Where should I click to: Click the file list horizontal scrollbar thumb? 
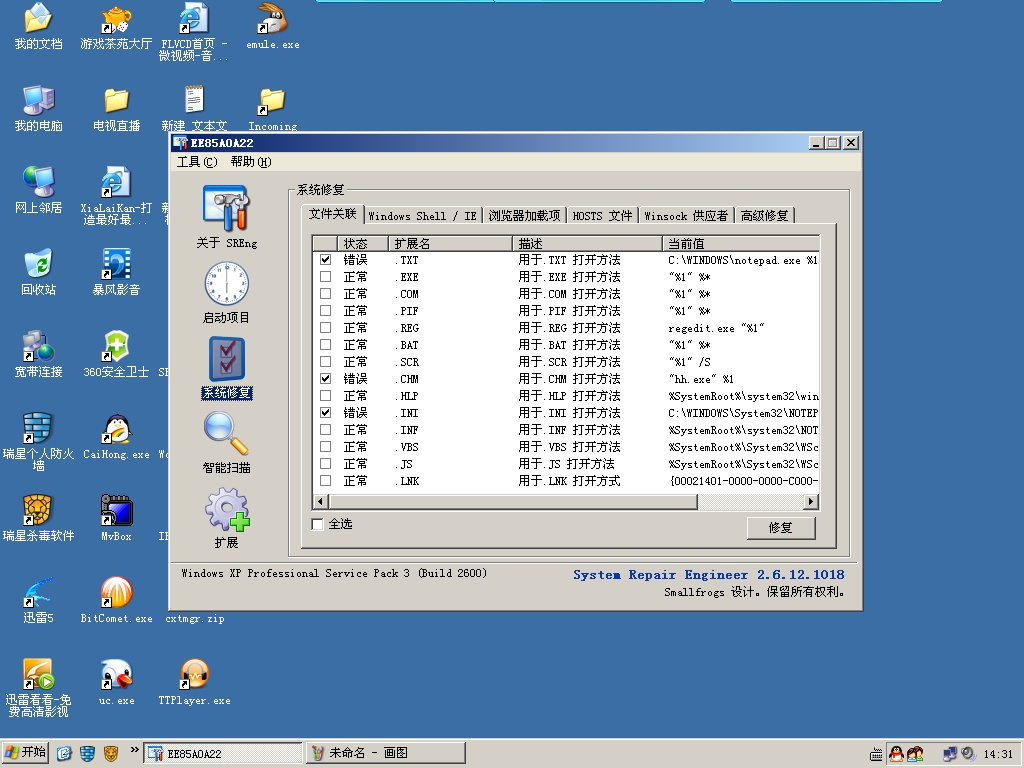(513, 502)
